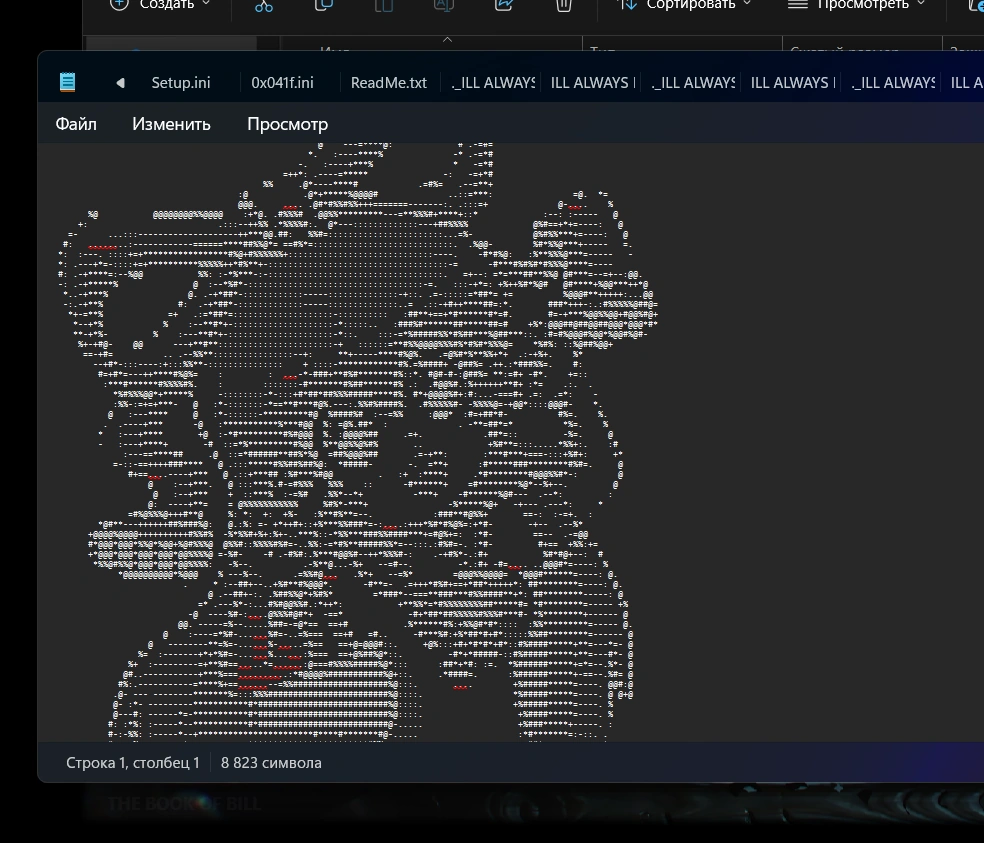Click the Cut scissors icon in Explorer toolbar
Image resolution: width=984 pixels, height=843 pixels.
click(264, 6)
